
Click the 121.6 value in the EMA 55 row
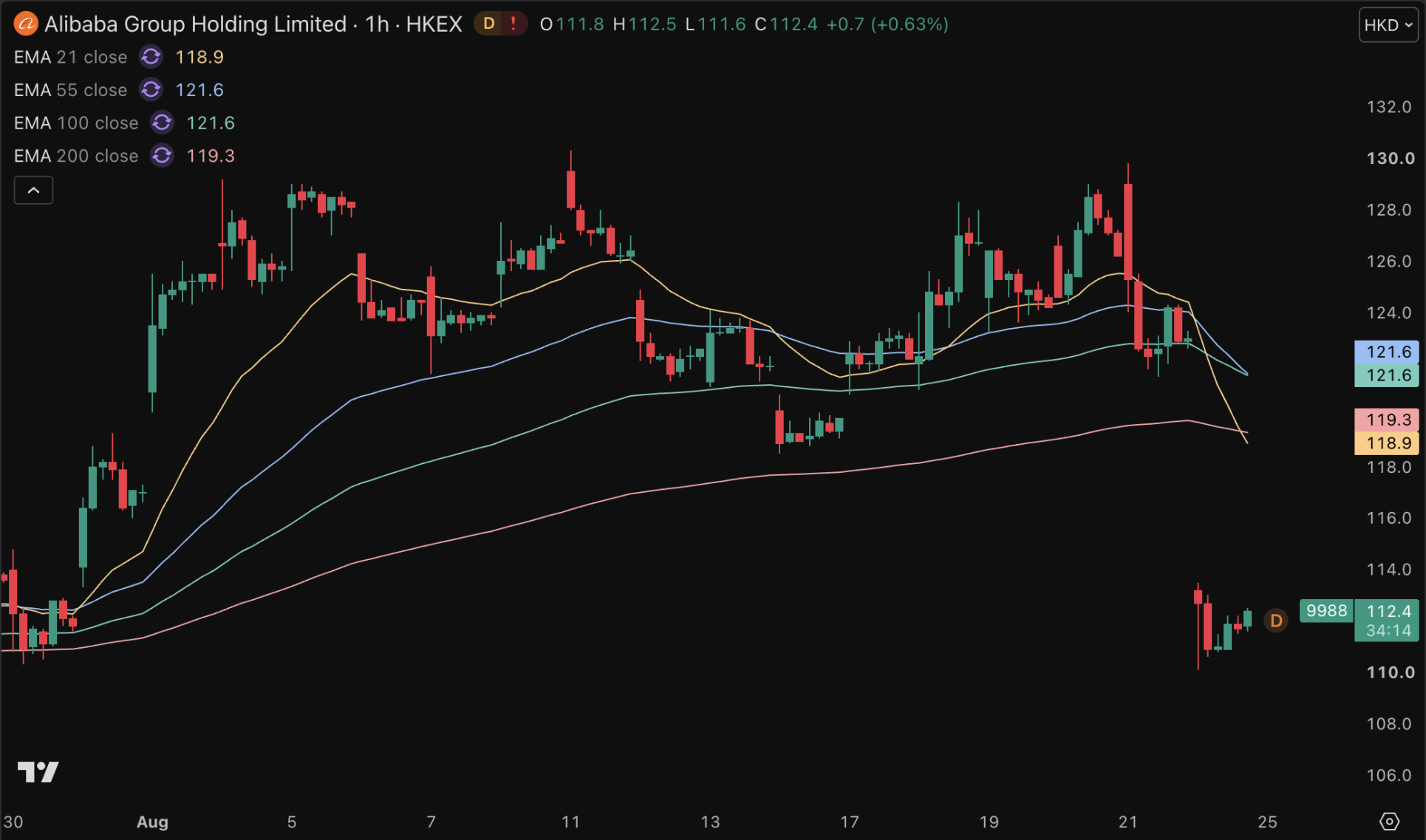(x=199, y=90)
